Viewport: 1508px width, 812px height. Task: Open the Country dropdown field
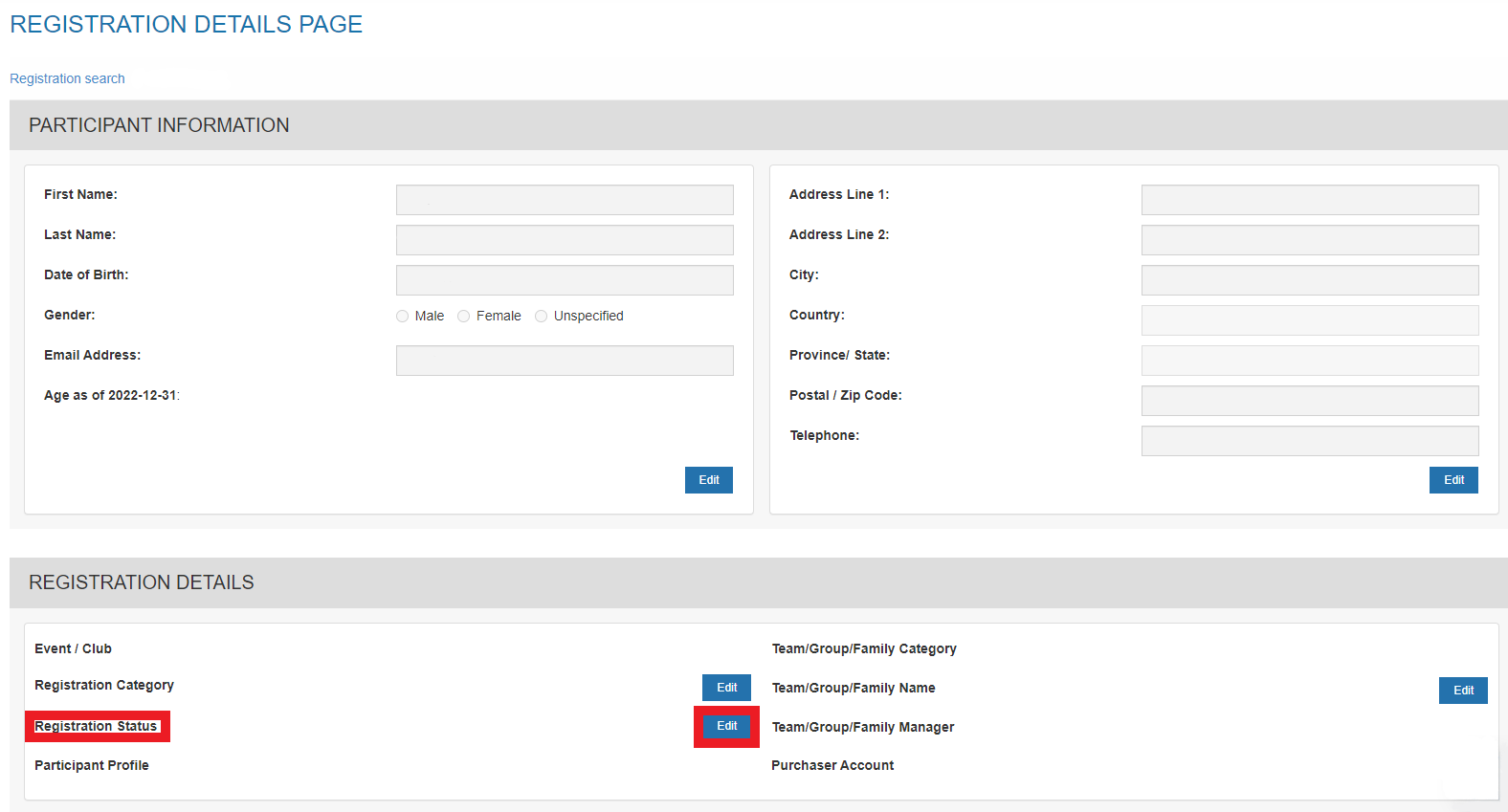click(1310, 320)
